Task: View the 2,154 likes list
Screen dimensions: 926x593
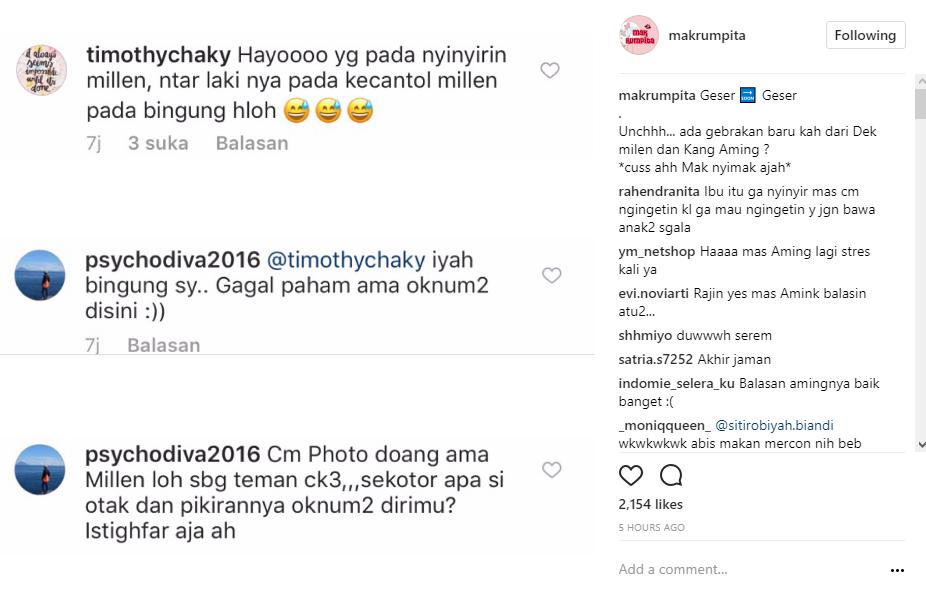Action: click(650, 504)
